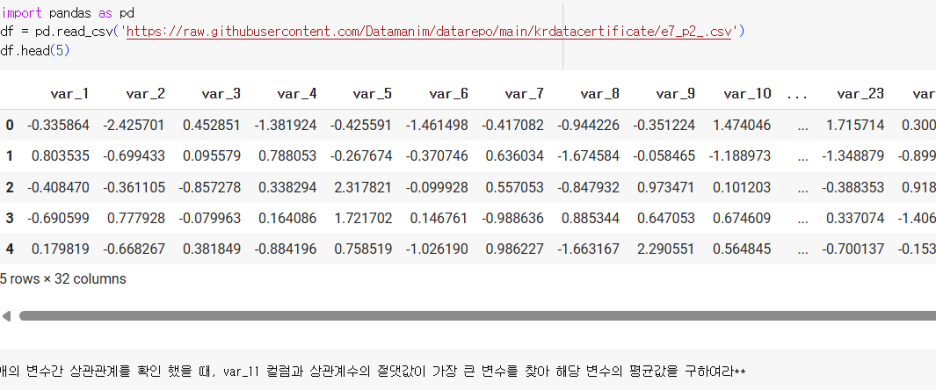
Task: Select the cell value 0.777928
Action: (x=136, y=218)
